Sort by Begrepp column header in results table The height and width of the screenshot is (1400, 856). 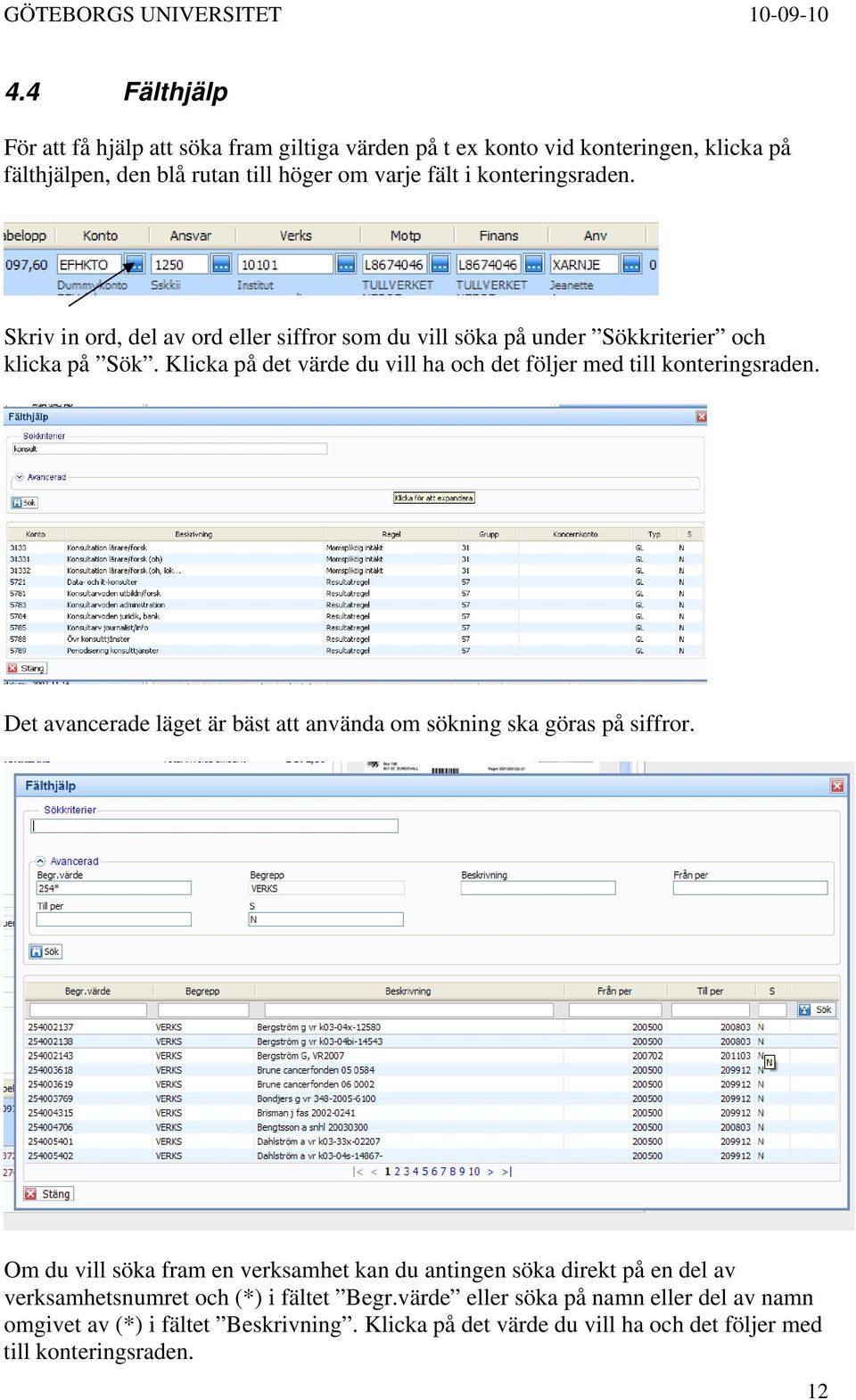point(202,991)
